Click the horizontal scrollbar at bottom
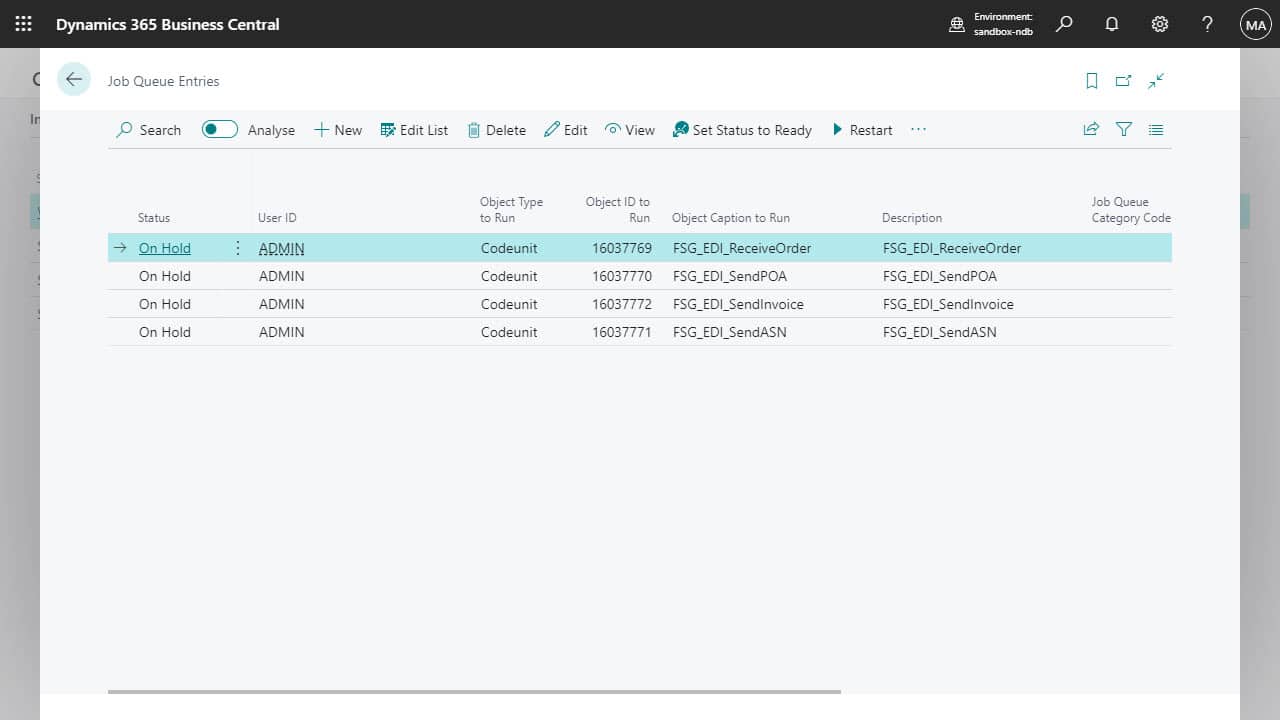The image size is (1280, 720). click(474, 691)
